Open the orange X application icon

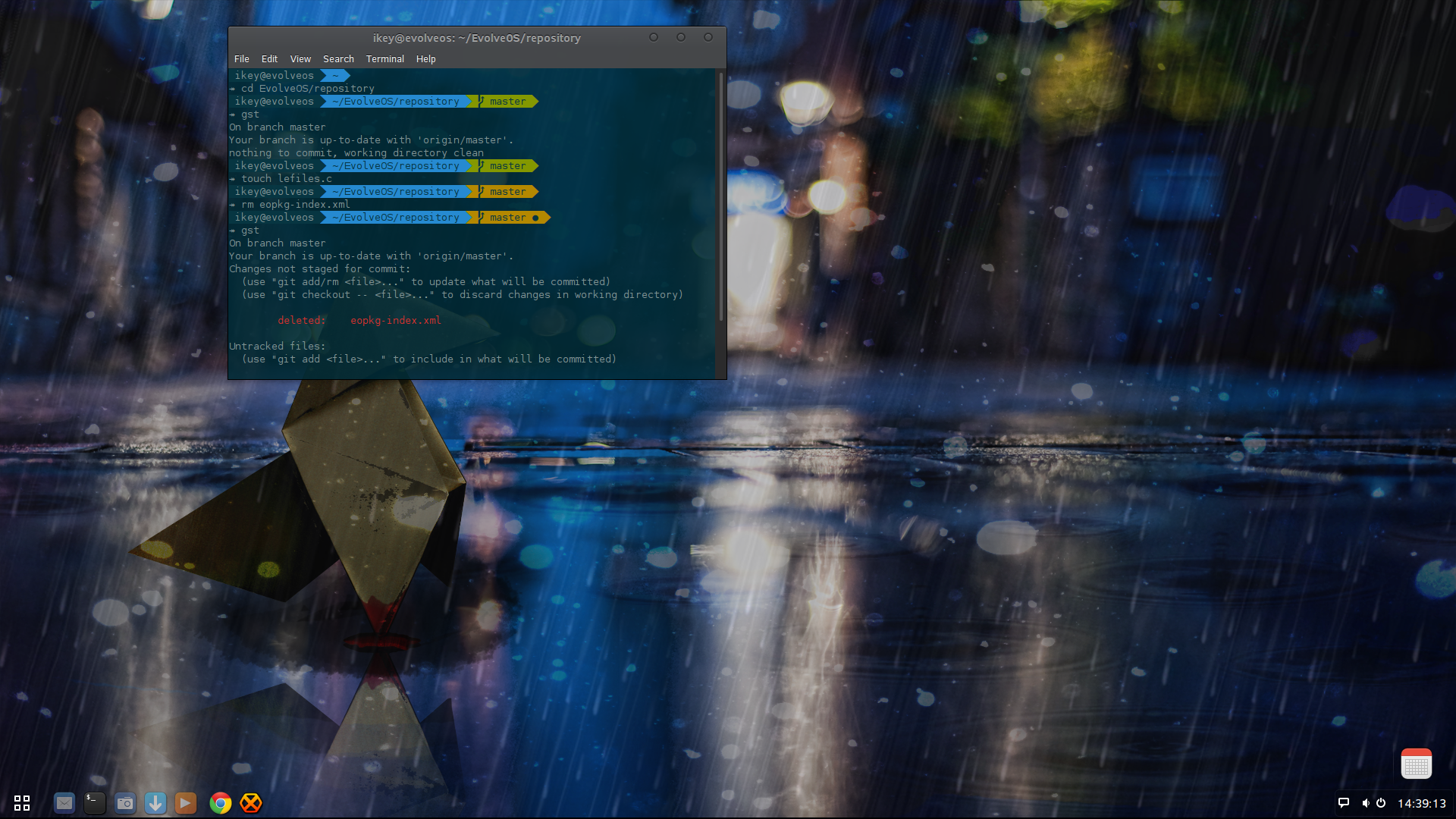pos(251,802)
